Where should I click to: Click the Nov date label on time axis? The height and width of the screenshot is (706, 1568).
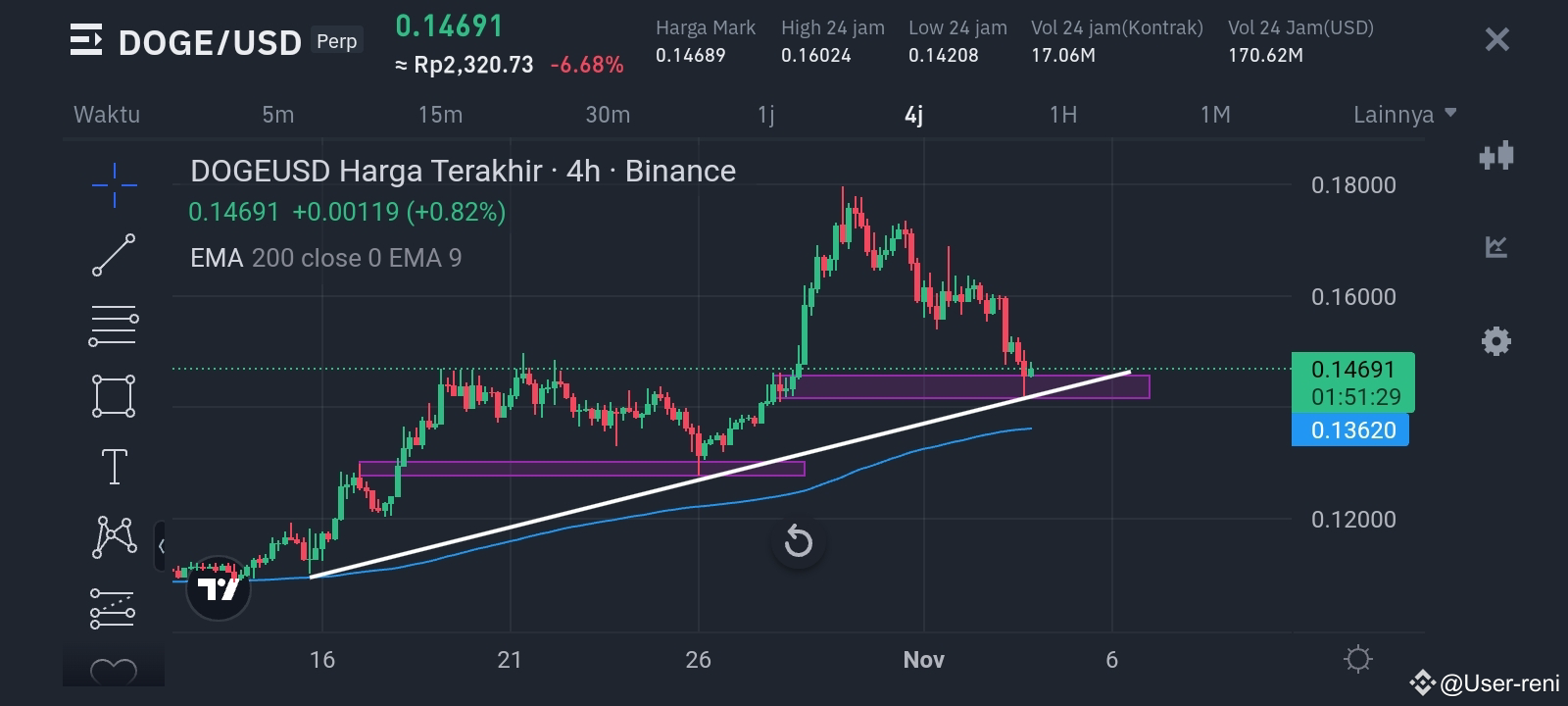pyautogui.click(x=924, y=660)
